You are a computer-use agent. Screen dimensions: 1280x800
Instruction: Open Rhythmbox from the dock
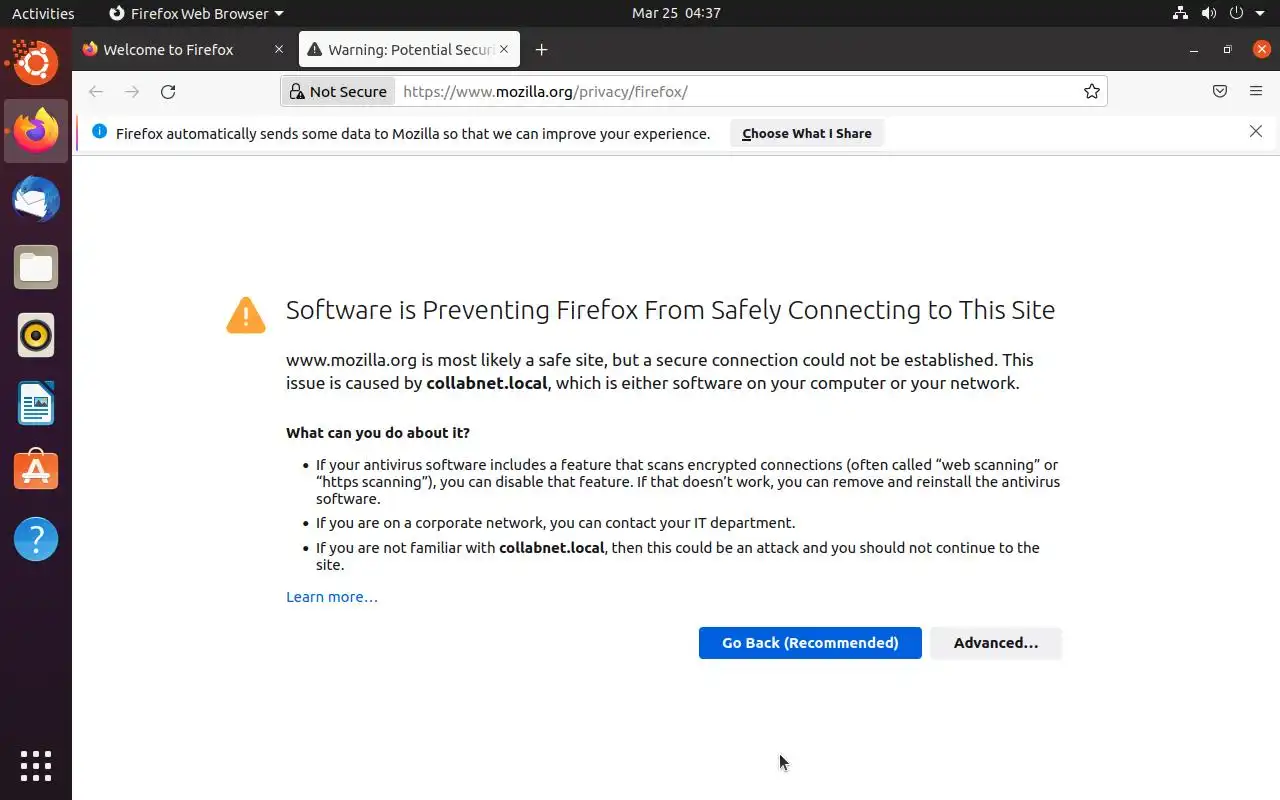[36, 335]
